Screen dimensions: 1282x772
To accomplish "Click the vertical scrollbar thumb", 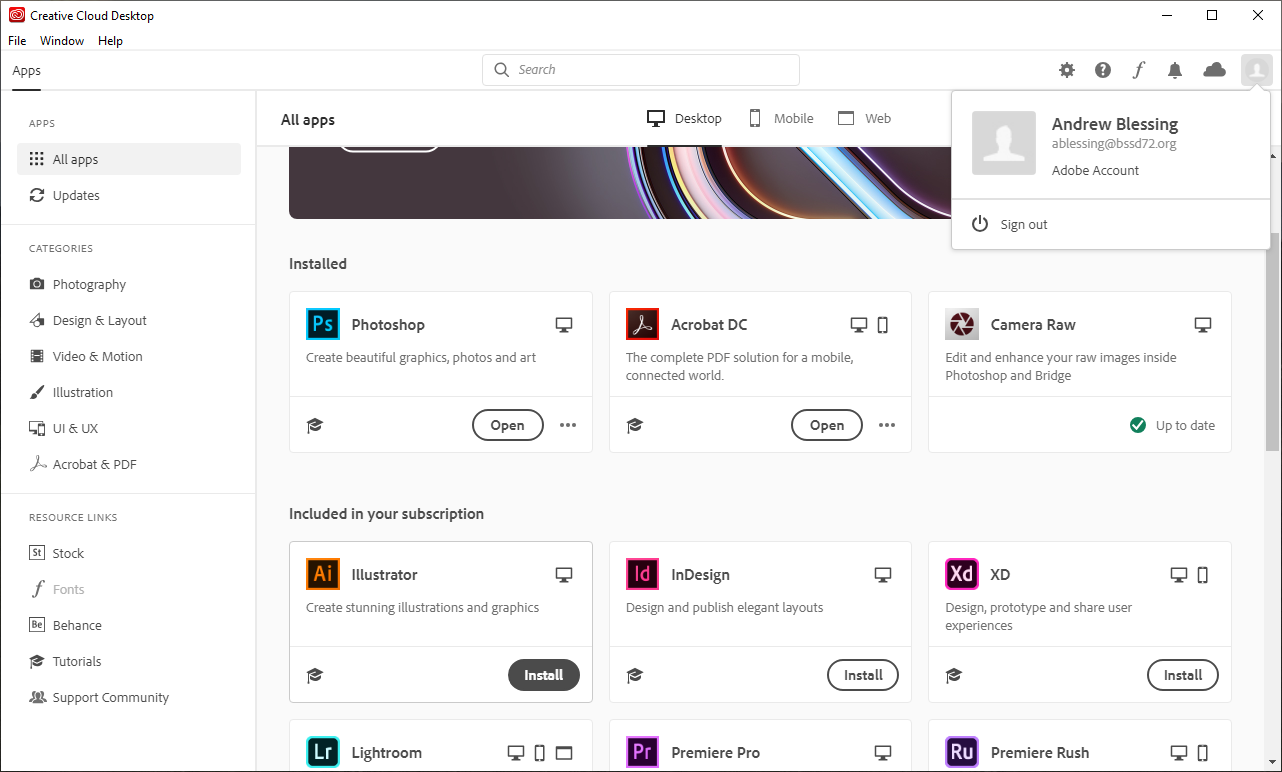I will [x=1272, y=342].
